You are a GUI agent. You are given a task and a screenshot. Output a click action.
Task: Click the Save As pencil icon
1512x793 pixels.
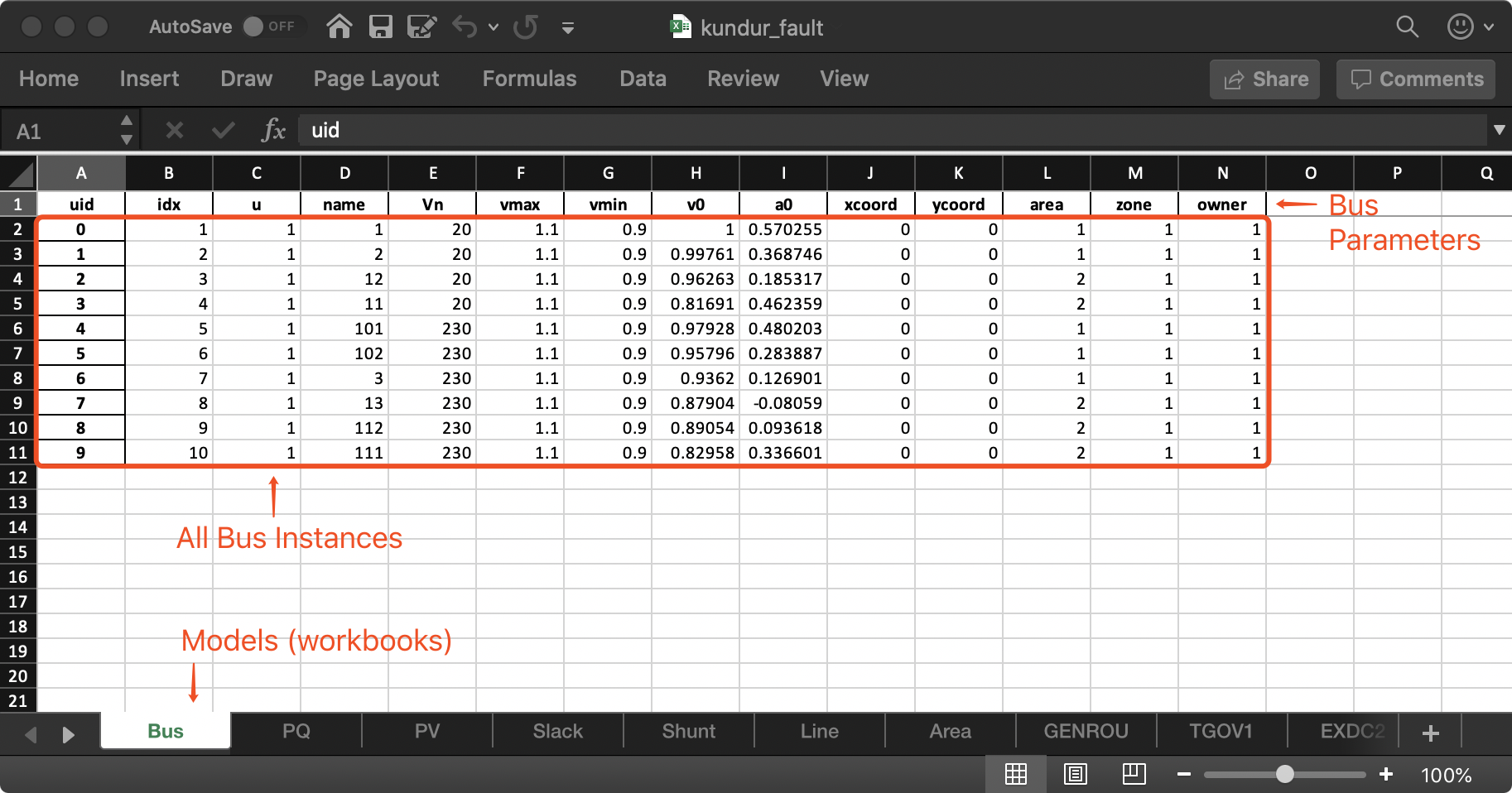point(421,27)
